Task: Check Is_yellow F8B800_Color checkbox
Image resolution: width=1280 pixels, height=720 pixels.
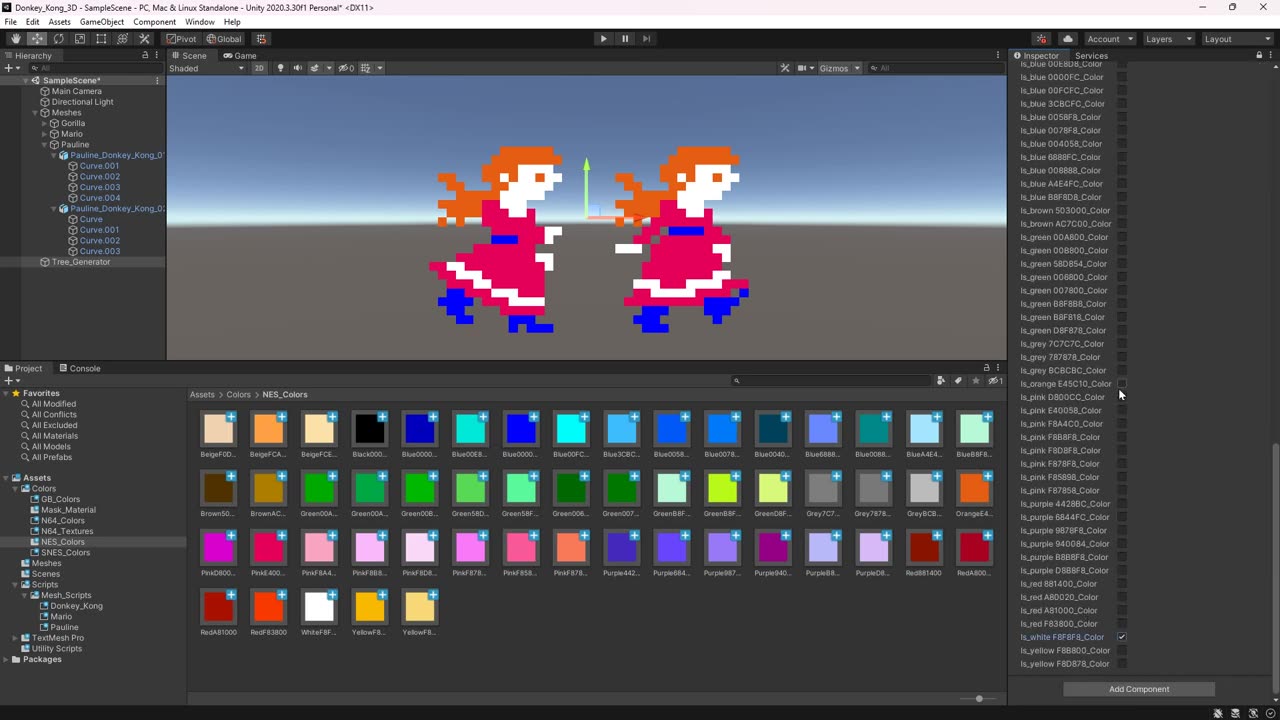Action: coord(1122,650)
